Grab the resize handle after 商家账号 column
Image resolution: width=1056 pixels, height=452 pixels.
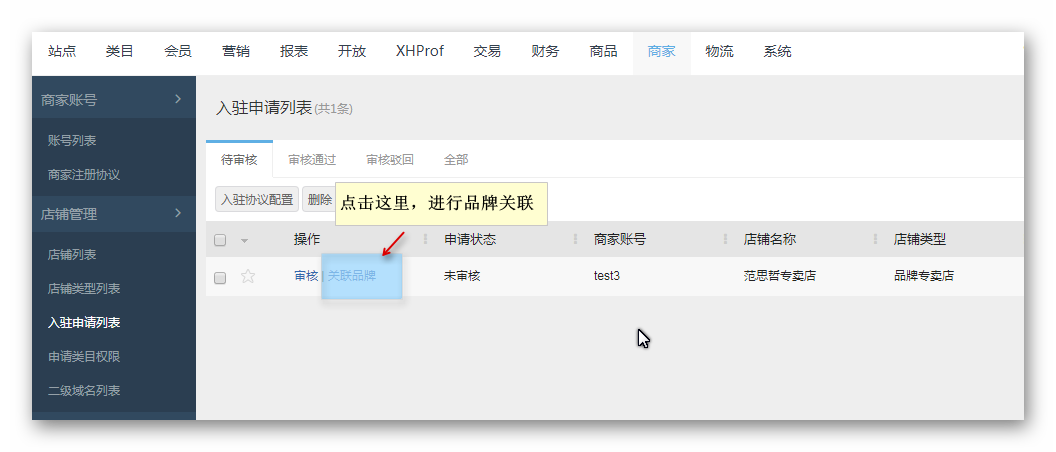coord(725,239)
